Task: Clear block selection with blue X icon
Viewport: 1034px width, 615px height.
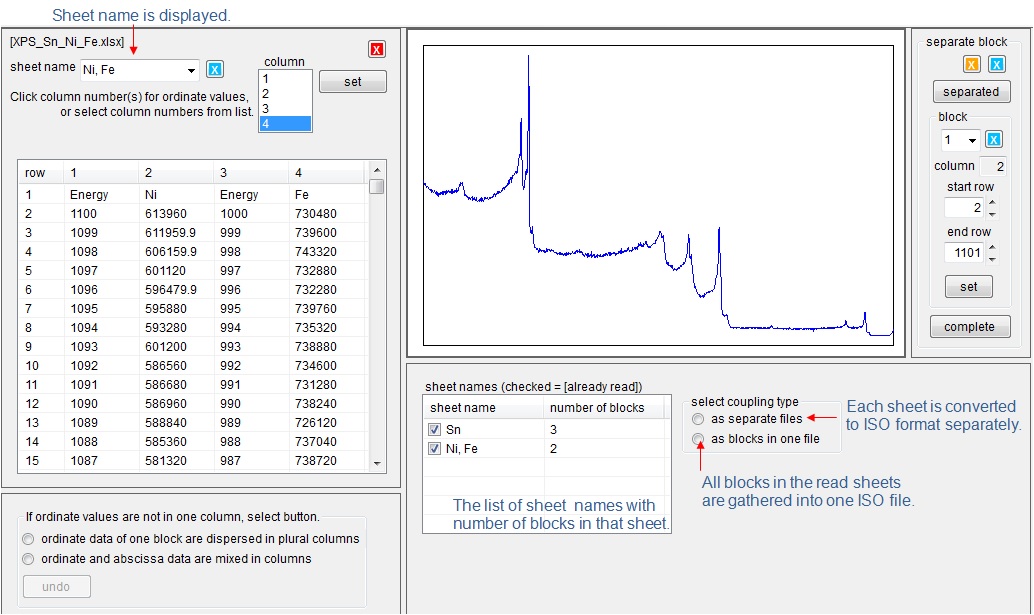Action: point(996,137)
